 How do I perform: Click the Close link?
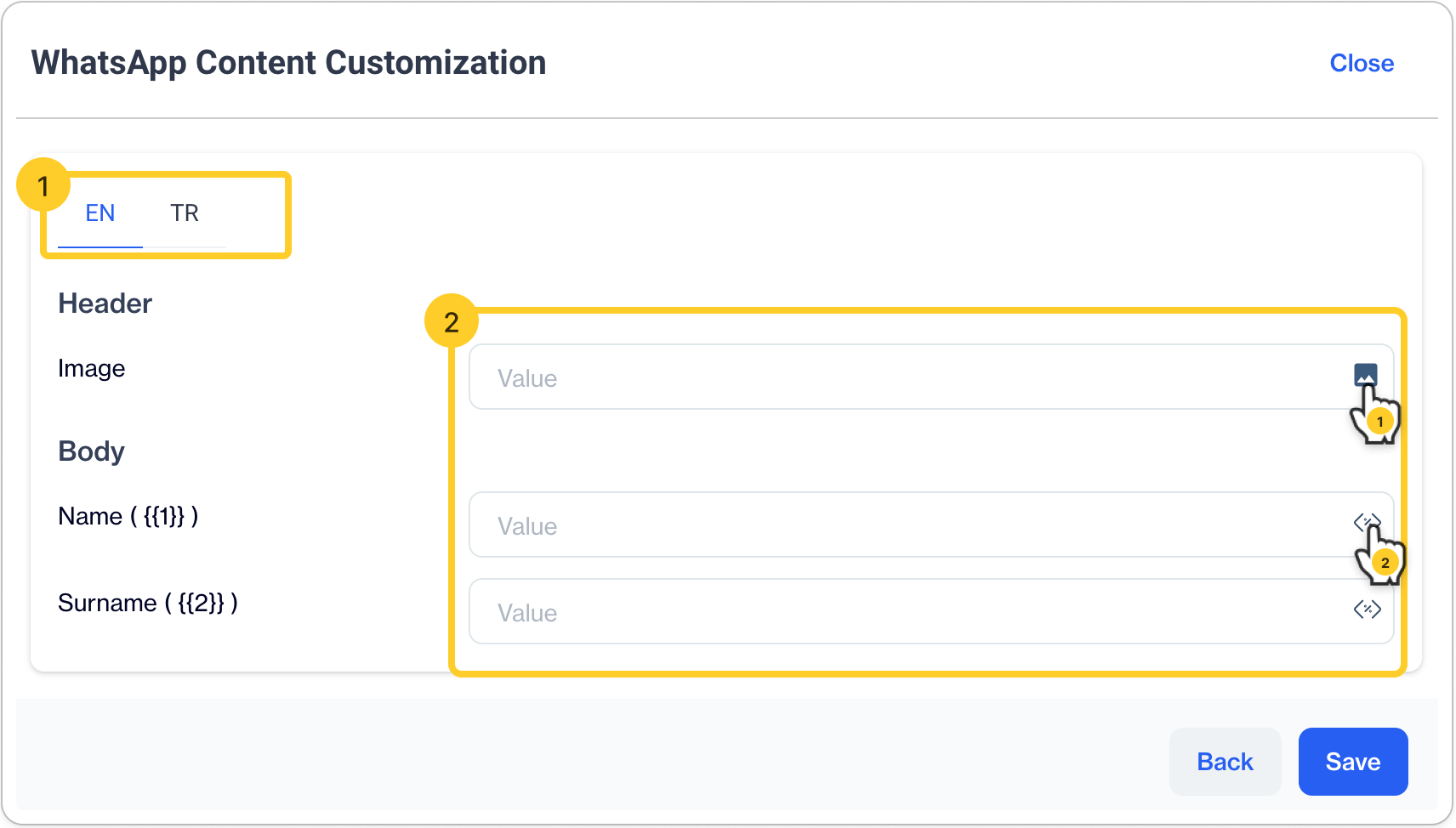point(1362,63)
